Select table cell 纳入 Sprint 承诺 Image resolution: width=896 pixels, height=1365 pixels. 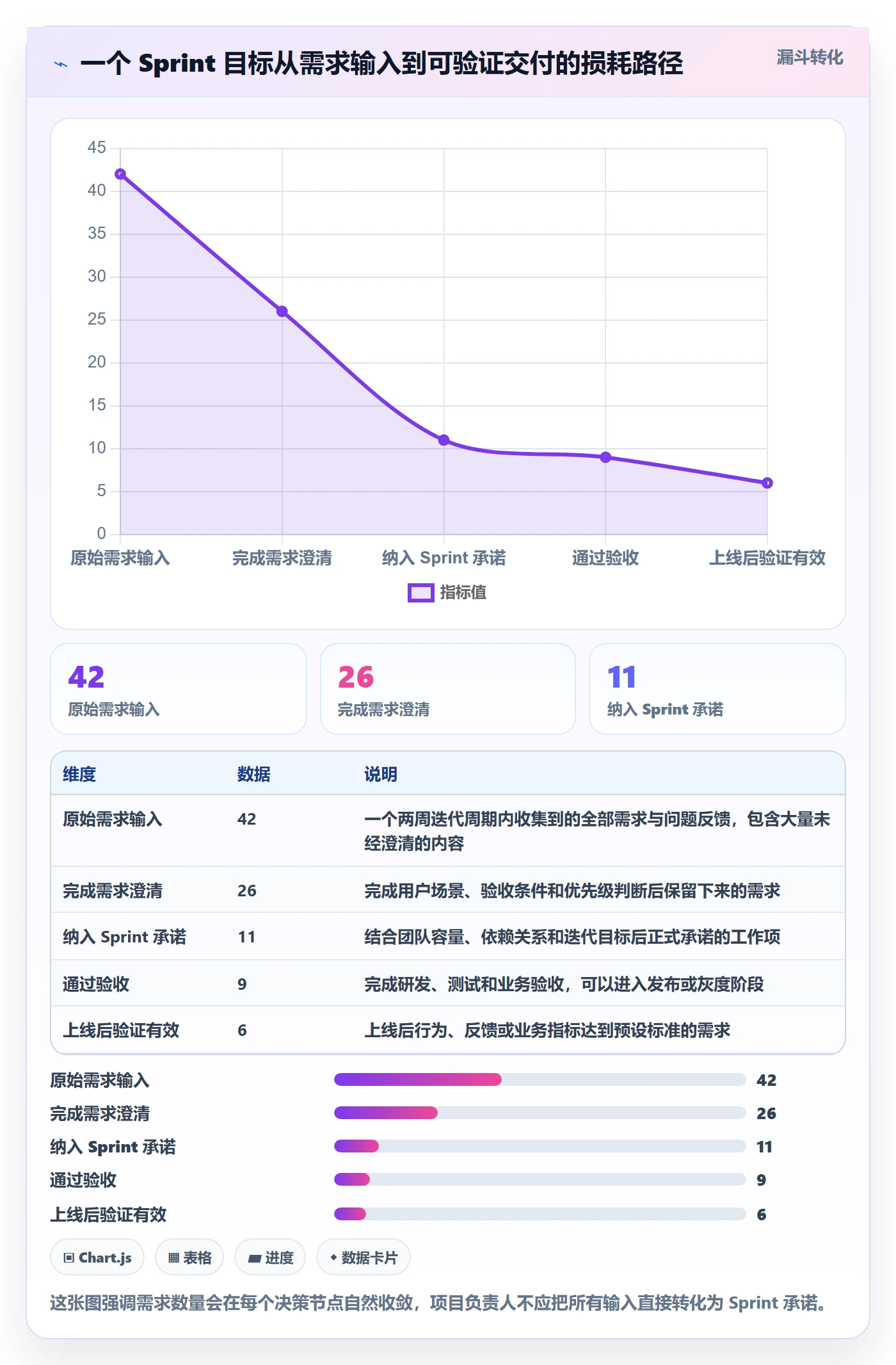tap(124, 937)
